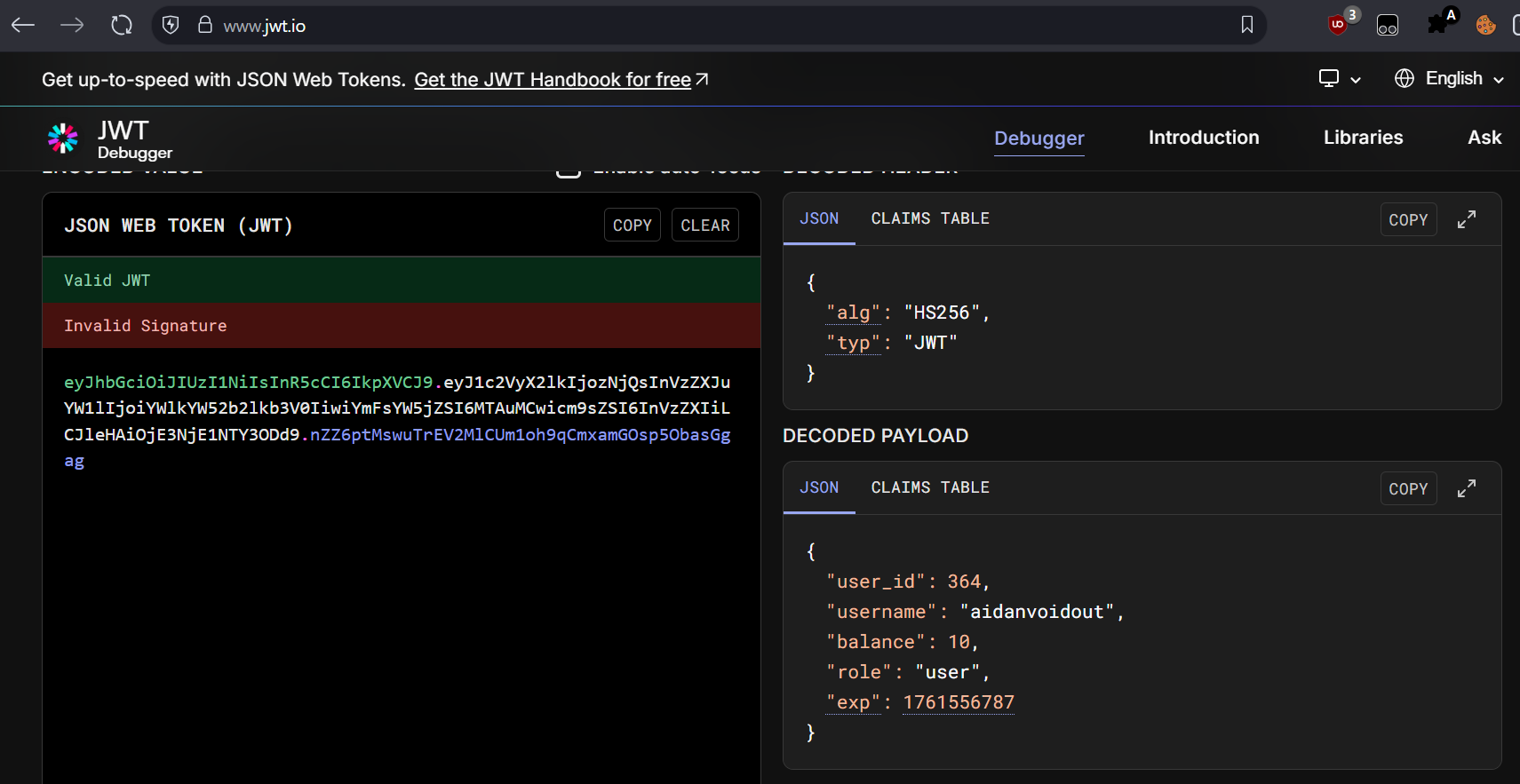
Task: Go to the Introduction page
Action: tap(1203, 138)
